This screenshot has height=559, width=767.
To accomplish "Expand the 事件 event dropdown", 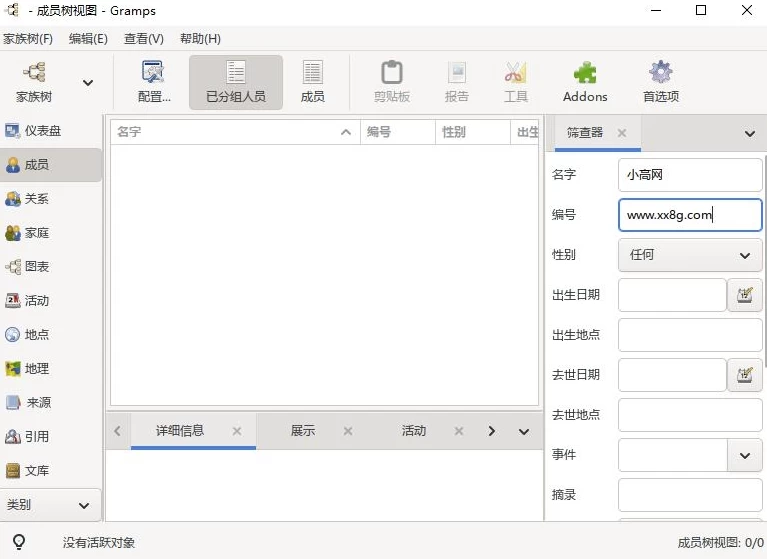I will 744,455.
